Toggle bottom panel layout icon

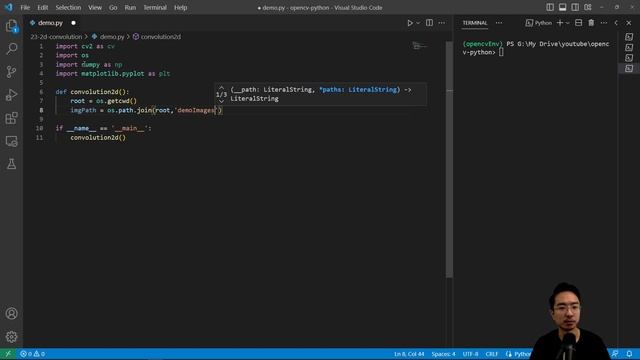click(562, 7)
